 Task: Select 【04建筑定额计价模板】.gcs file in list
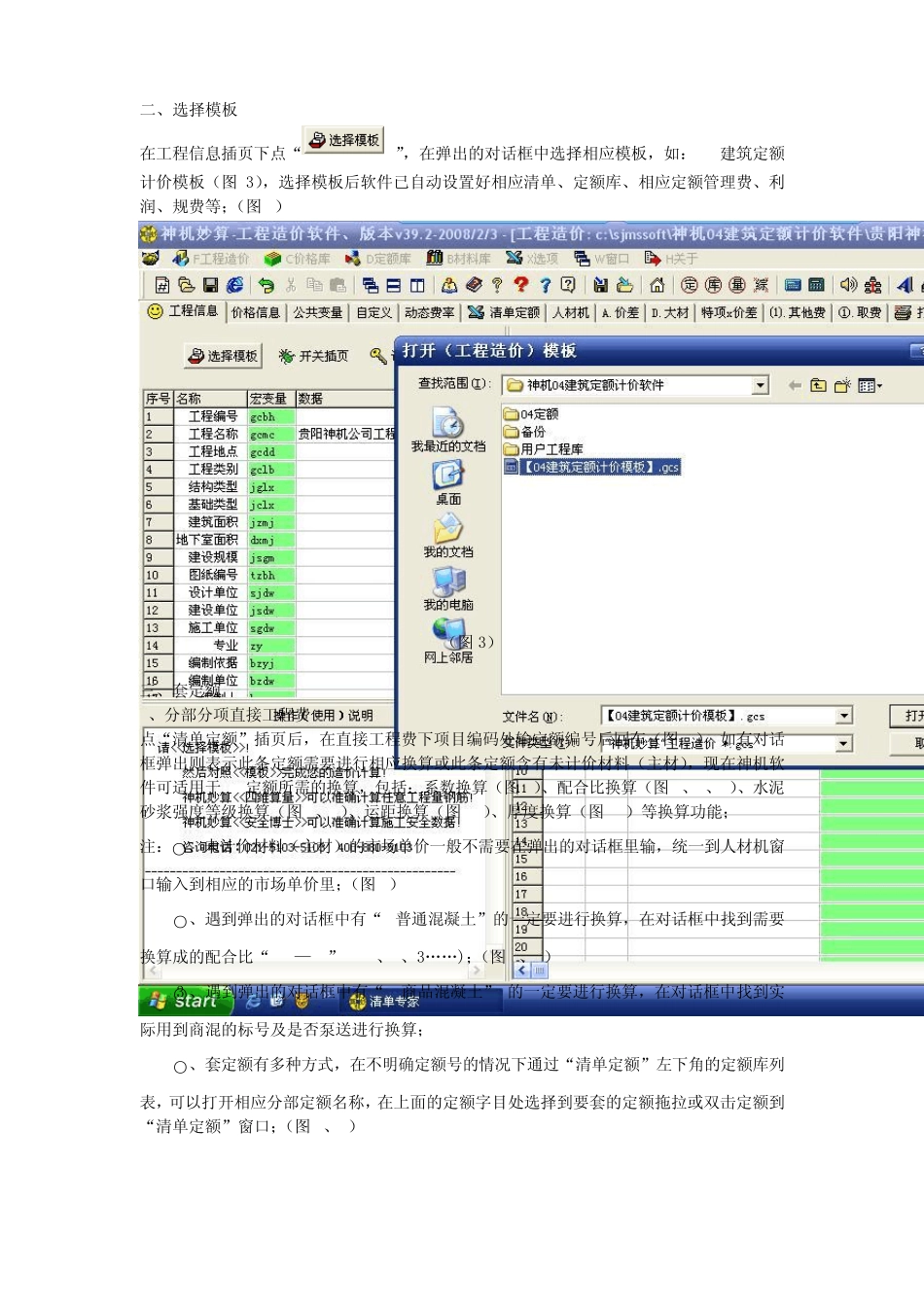pyautogui.click(x=592, y=467)
